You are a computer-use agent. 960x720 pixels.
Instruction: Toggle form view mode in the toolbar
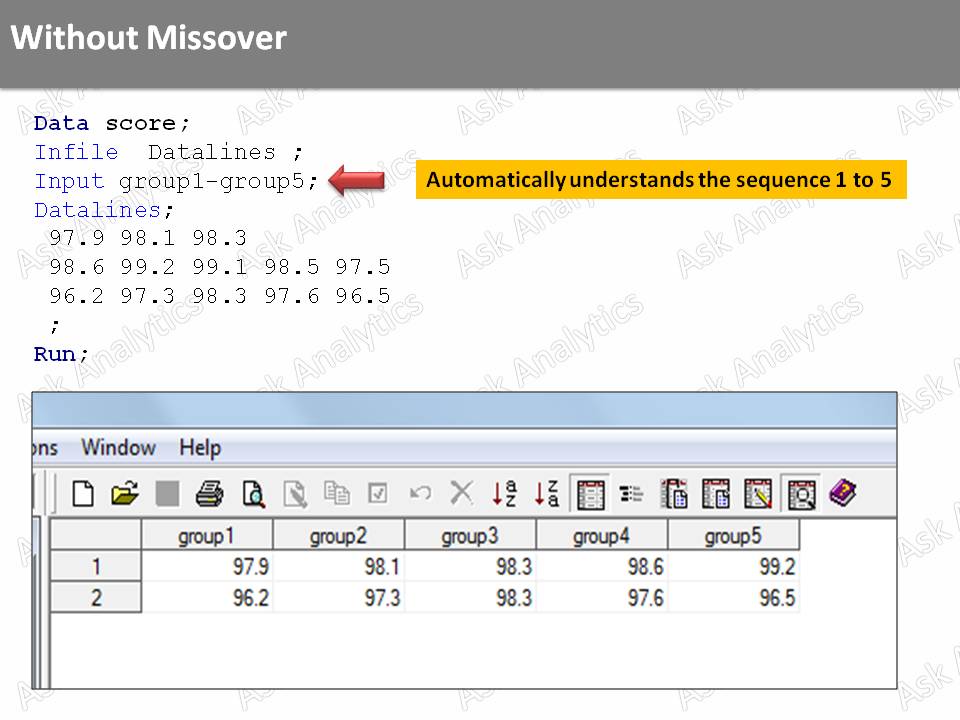pos(590,493)
